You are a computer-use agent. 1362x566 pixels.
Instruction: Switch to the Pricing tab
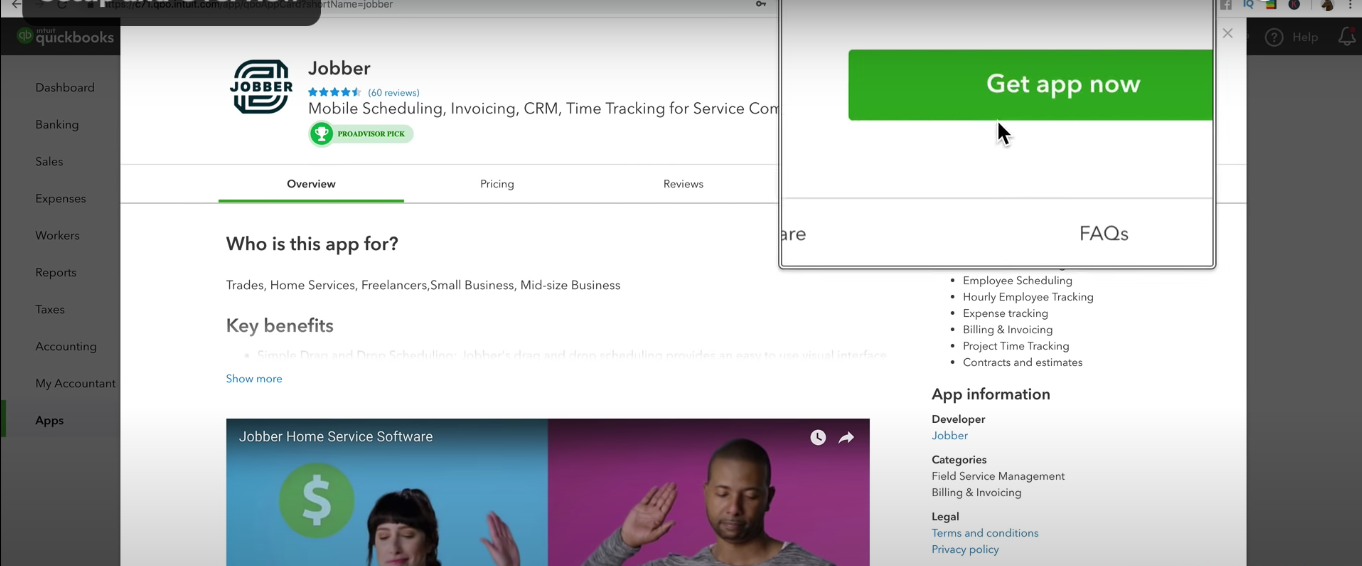(x=497, y=184)
